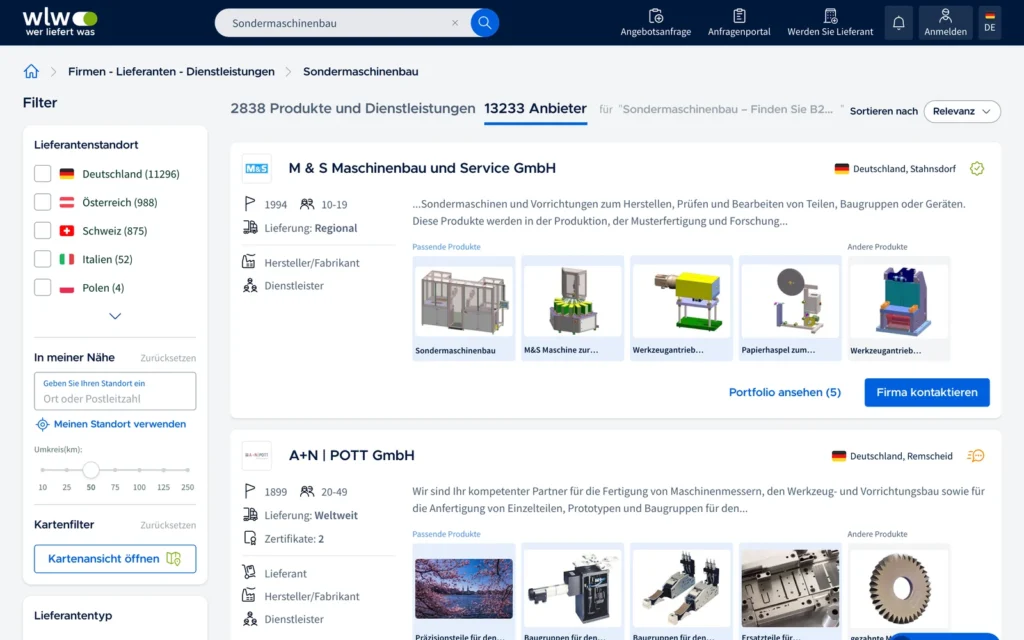The width and height of the screenshot is (1024, 640).
Task: Click the A+N POTT company logo
Action: coord(257,455)
